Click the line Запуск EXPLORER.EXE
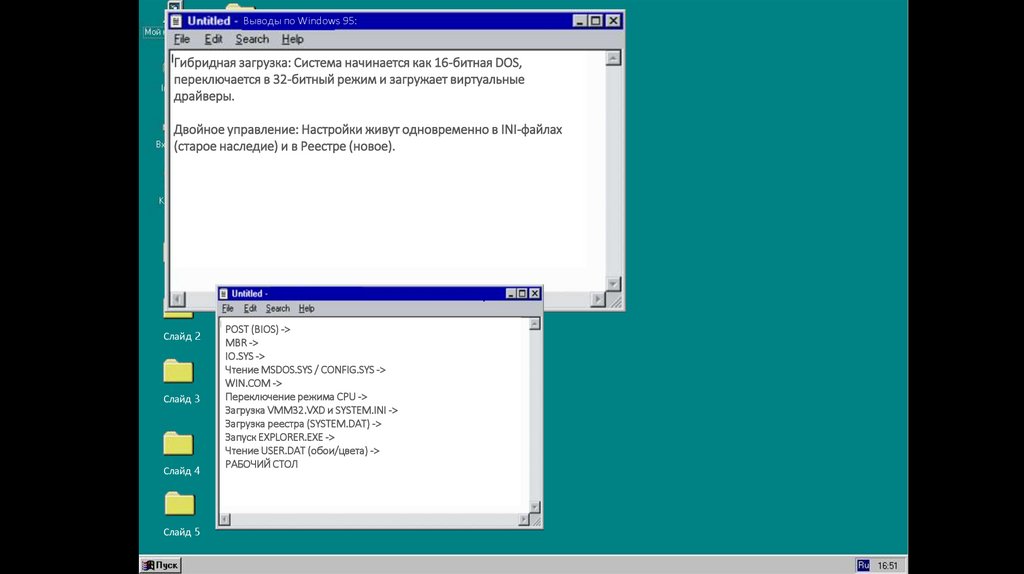Viewport: 1024px width, 574px height. [x=280, y=437]
